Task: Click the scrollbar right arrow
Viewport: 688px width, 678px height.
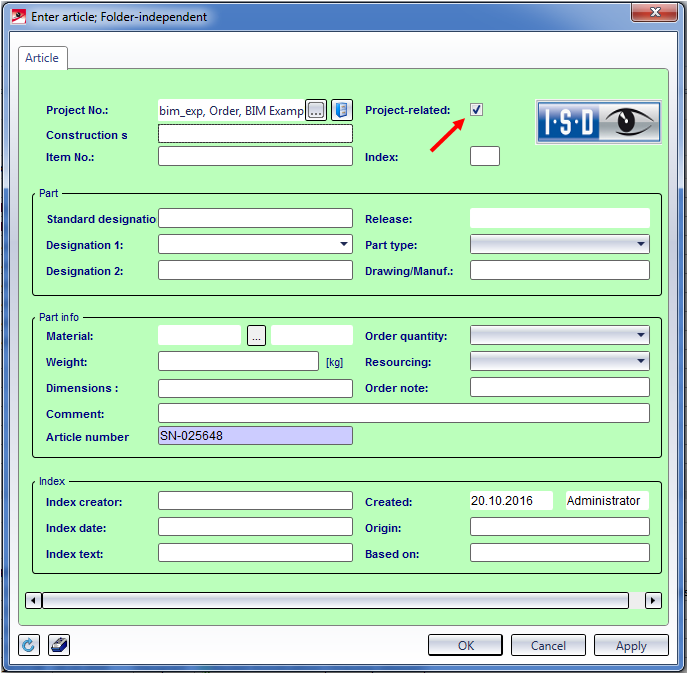Action: click(x=653, y=600)
